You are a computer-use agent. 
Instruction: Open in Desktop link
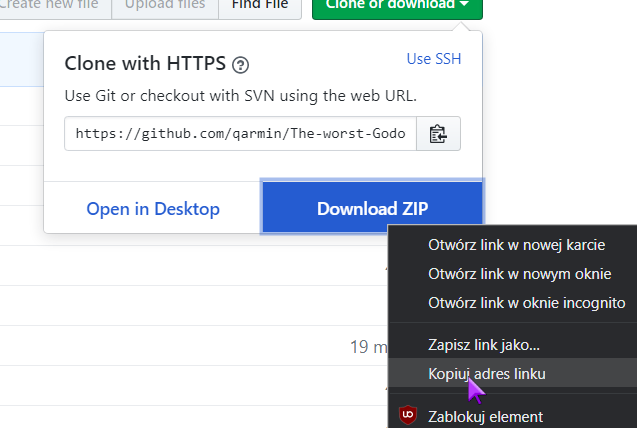tap(153, 209)
